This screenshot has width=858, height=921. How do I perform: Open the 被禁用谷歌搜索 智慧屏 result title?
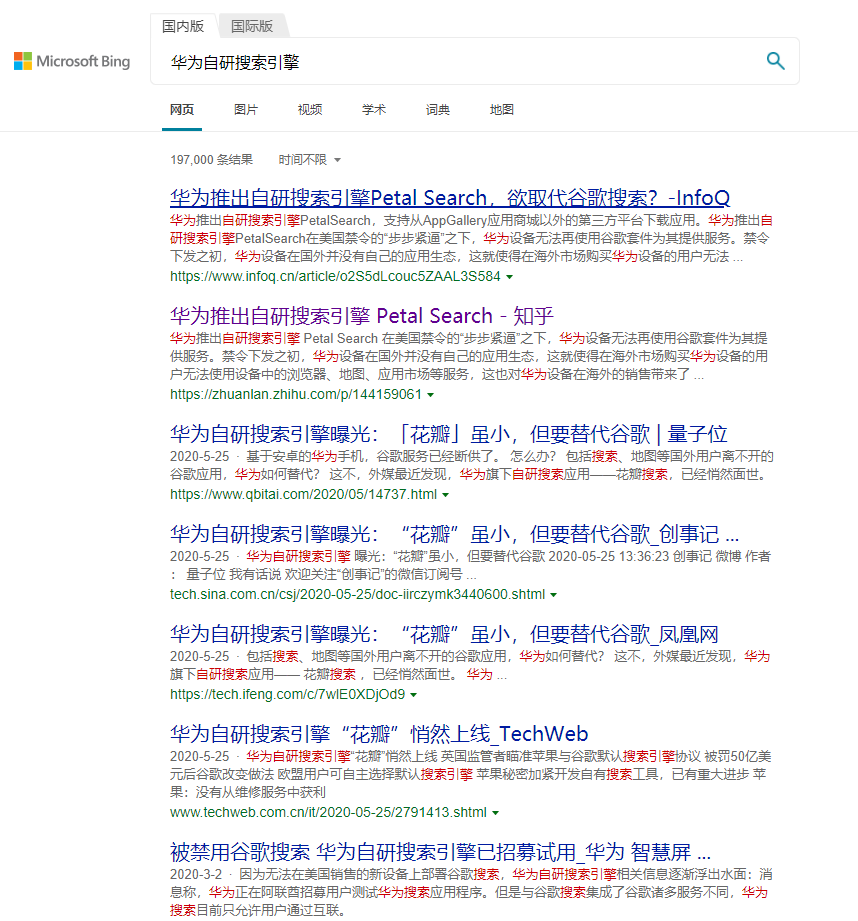tap(440, 852)
